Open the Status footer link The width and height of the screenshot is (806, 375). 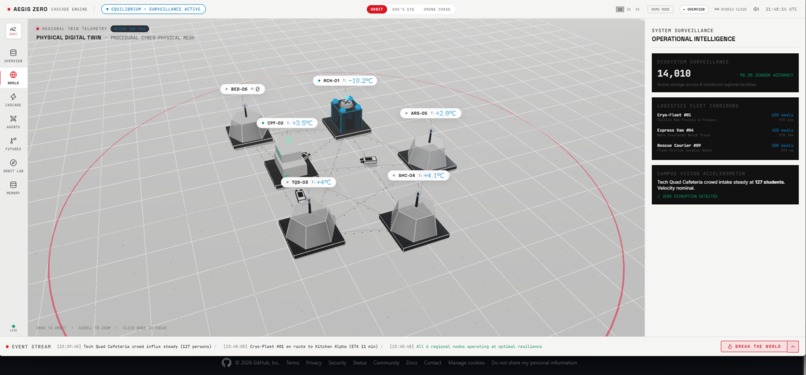360,363
